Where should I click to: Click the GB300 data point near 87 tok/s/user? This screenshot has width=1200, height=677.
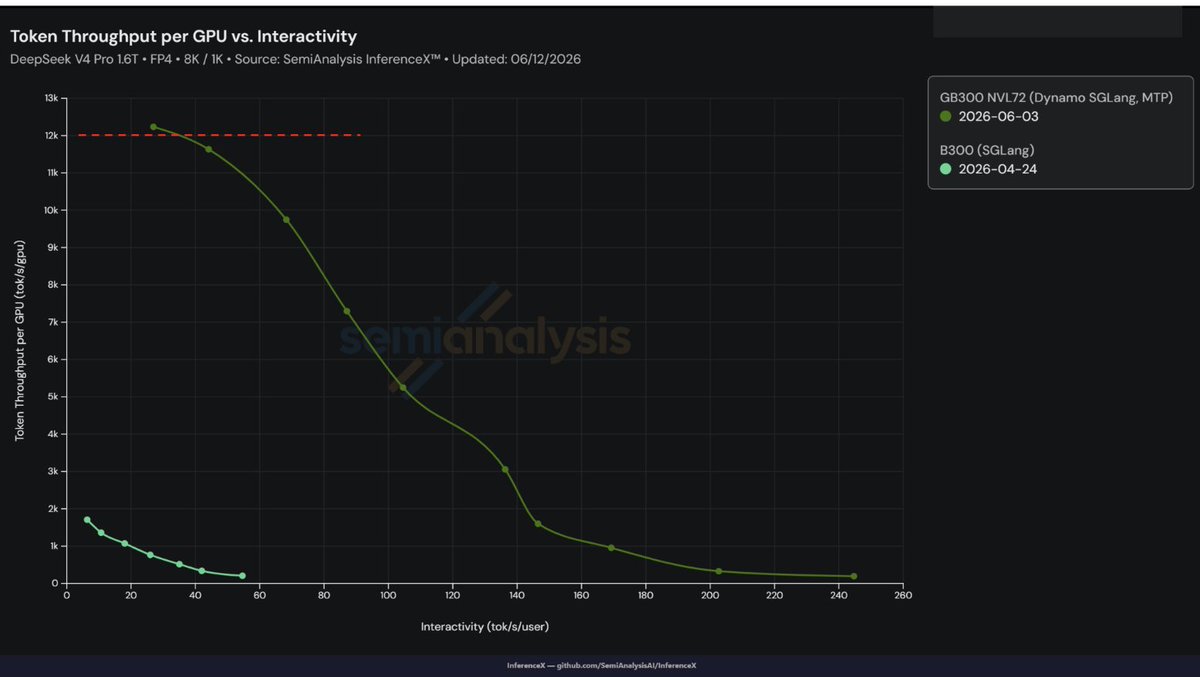(347, 311)
